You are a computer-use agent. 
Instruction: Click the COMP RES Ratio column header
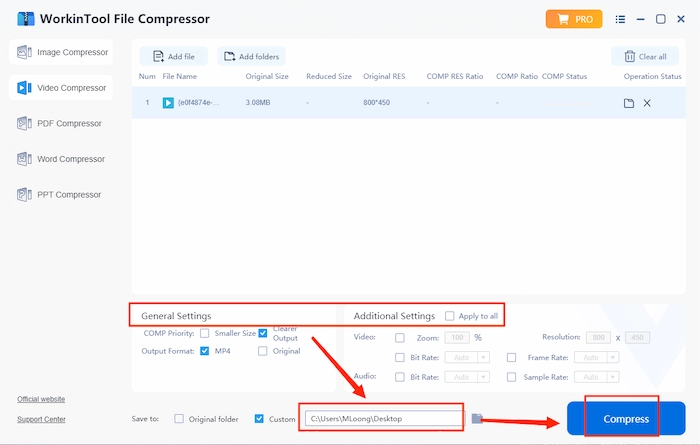(455, 76)
